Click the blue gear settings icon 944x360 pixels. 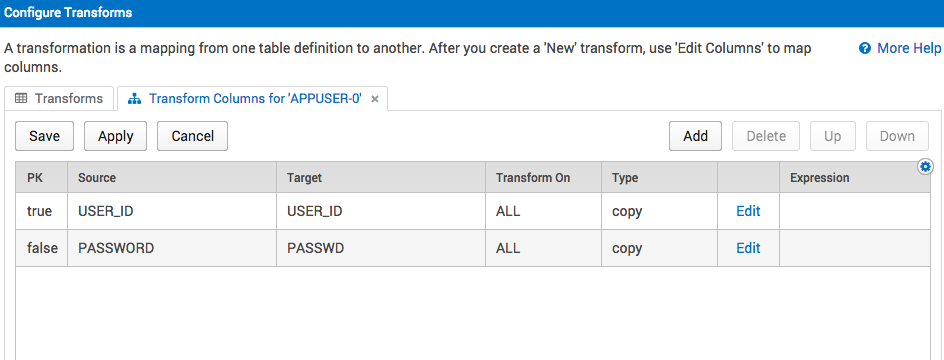[x=925, y=166]
